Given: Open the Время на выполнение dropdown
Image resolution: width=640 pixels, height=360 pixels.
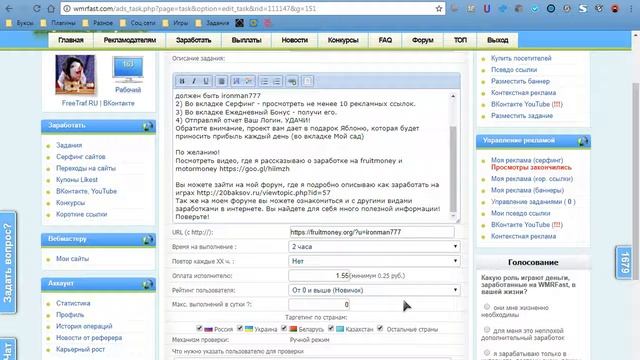Looking at the screenshot, I should click(374, 247).
